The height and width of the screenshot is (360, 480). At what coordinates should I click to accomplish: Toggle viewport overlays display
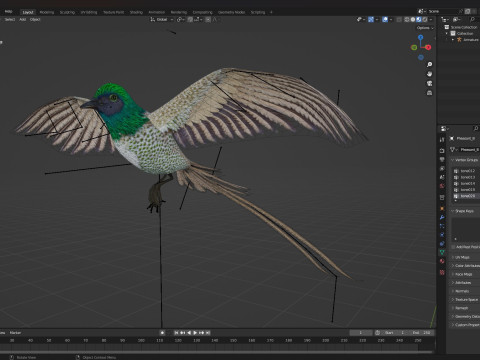(385, 20)
